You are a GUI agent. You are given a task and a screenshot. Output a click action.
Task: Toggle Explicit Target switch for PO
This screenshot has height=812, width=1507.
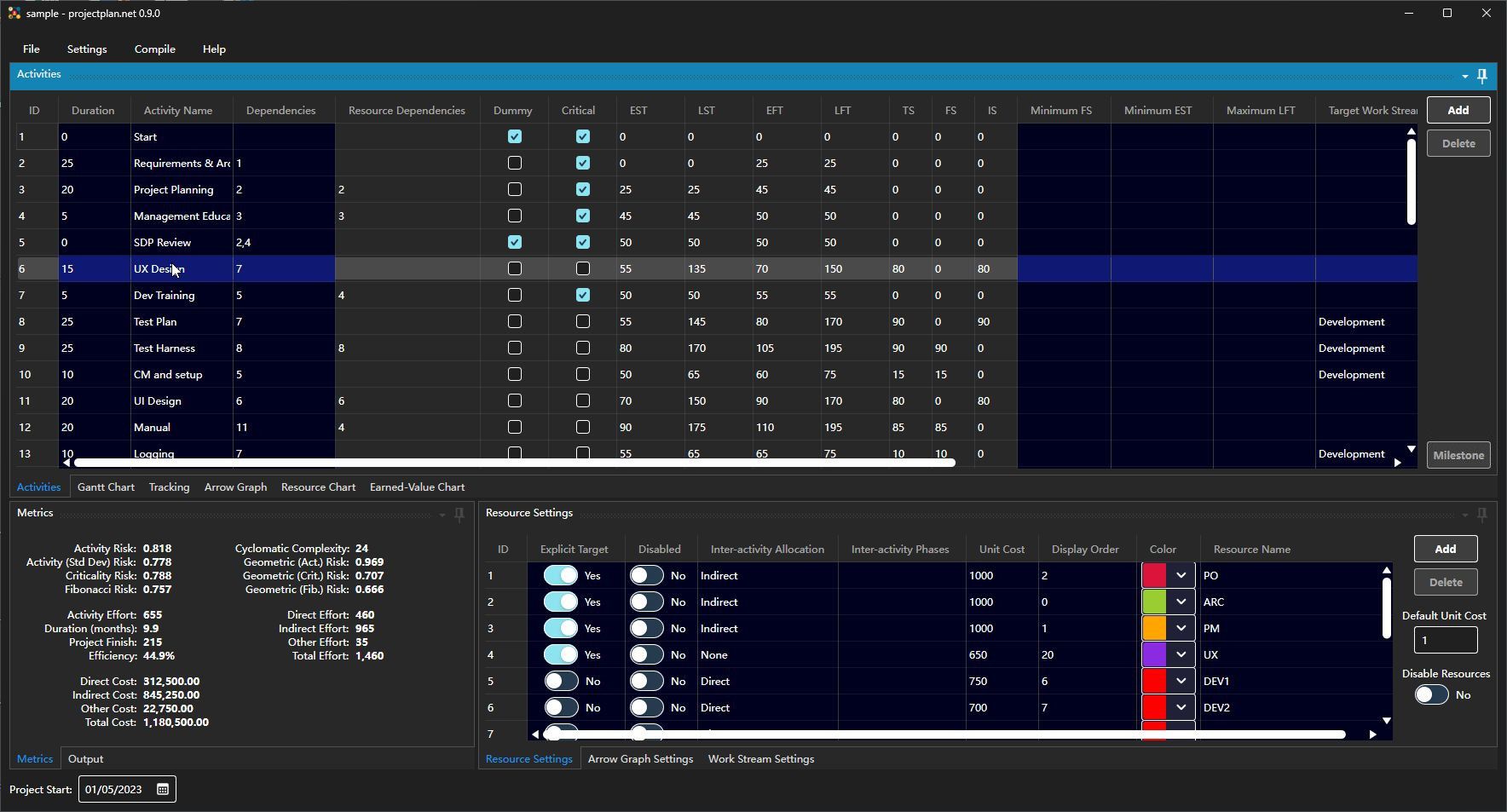(561, 575)
